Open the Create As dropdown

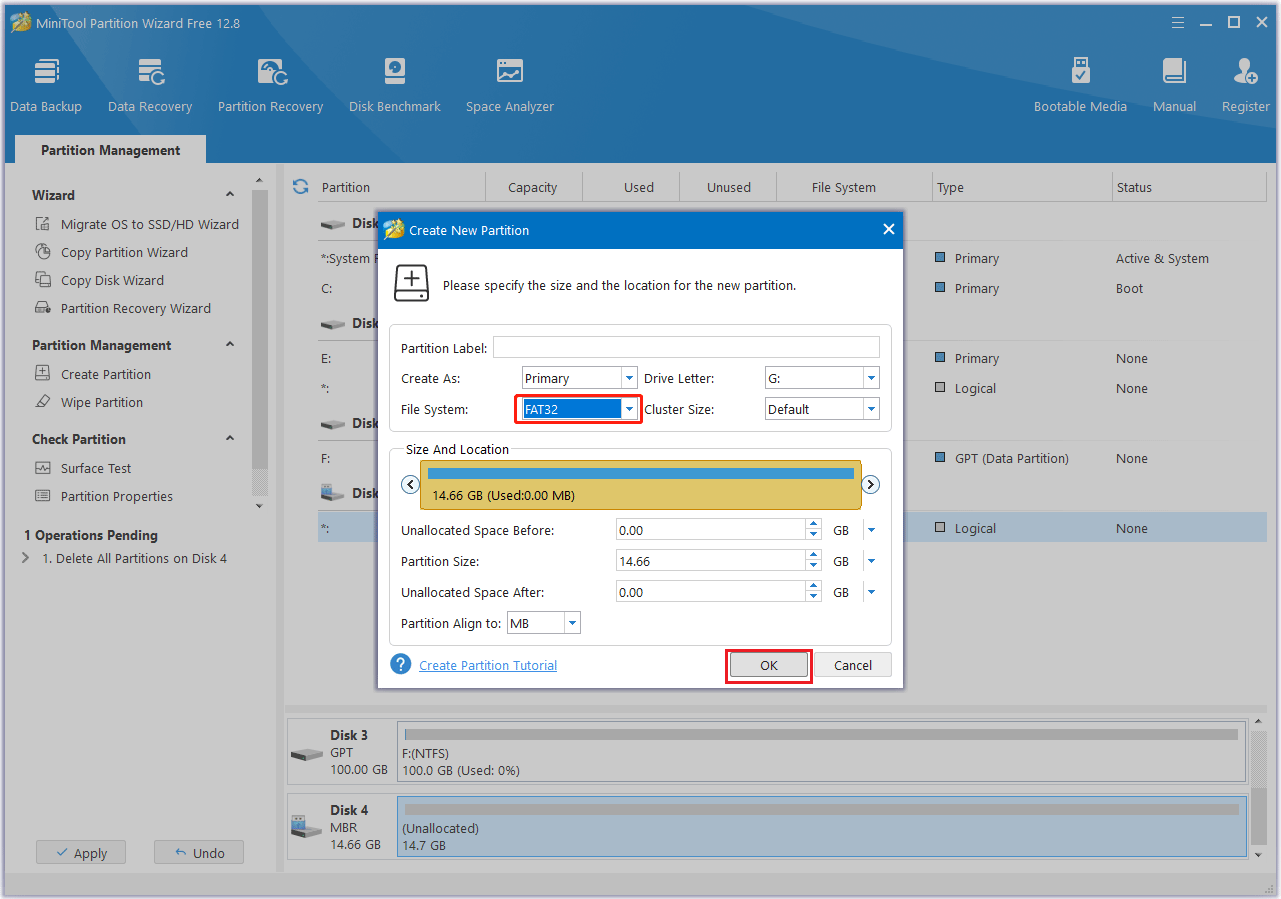629,378
